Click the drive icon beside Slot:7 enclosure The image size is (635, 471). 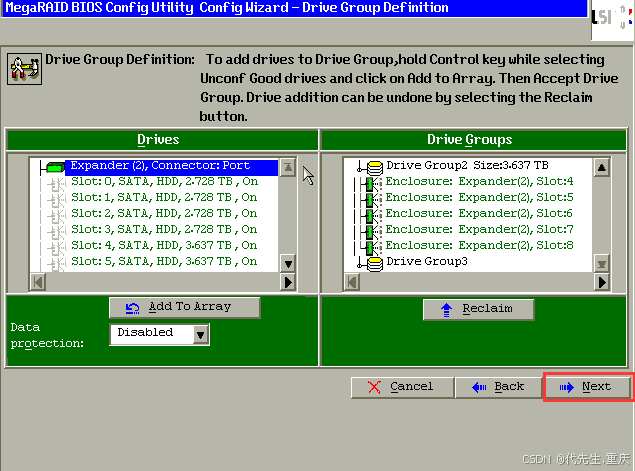[x=371, y=232]
